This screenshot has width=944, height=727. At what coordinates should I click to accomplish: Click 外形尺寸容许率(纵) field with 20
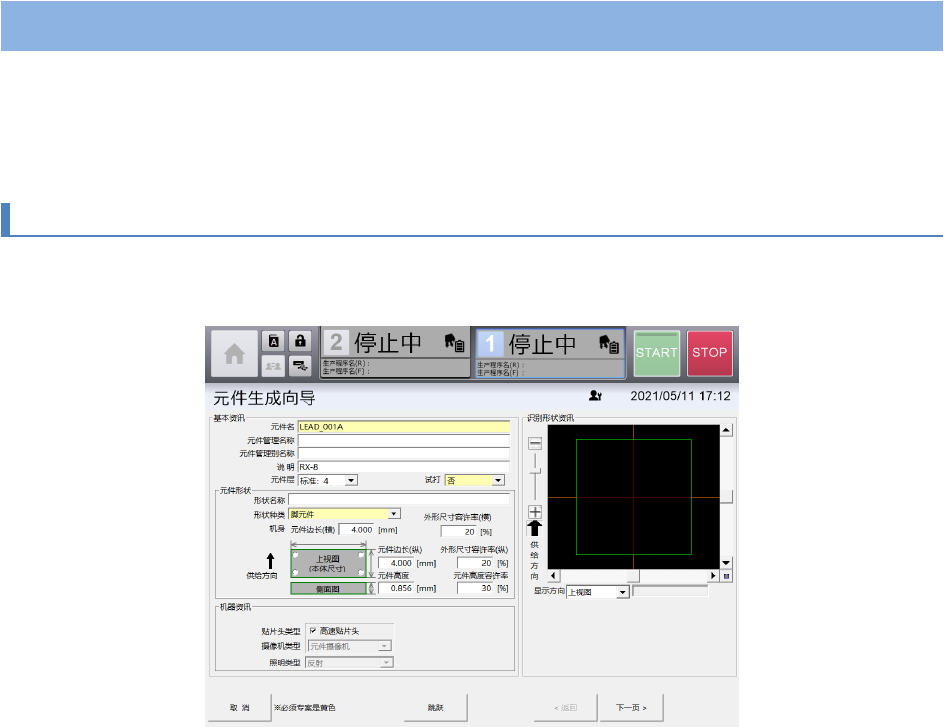tap(475, 563)
